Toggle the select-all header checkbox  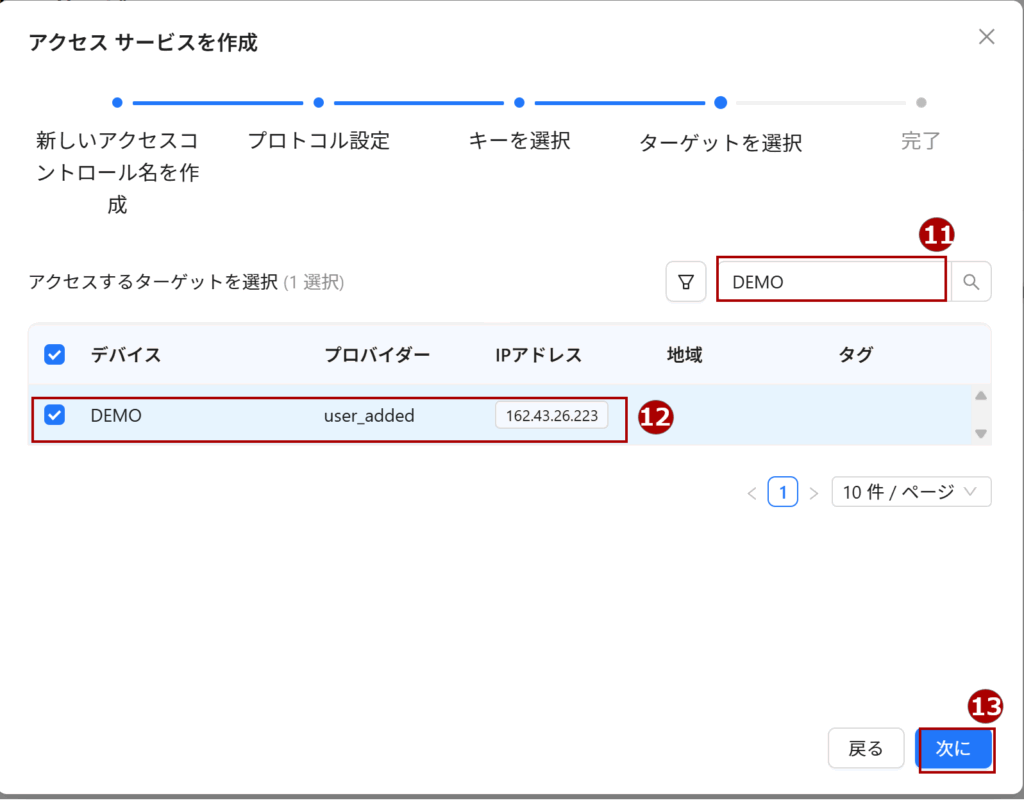point(55,354)
